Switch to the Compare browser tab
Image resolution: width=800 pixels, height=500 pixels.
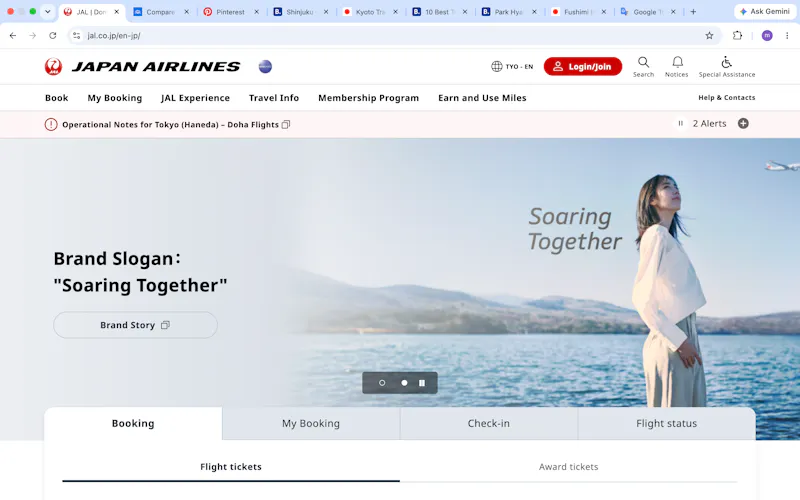[161, 12]
